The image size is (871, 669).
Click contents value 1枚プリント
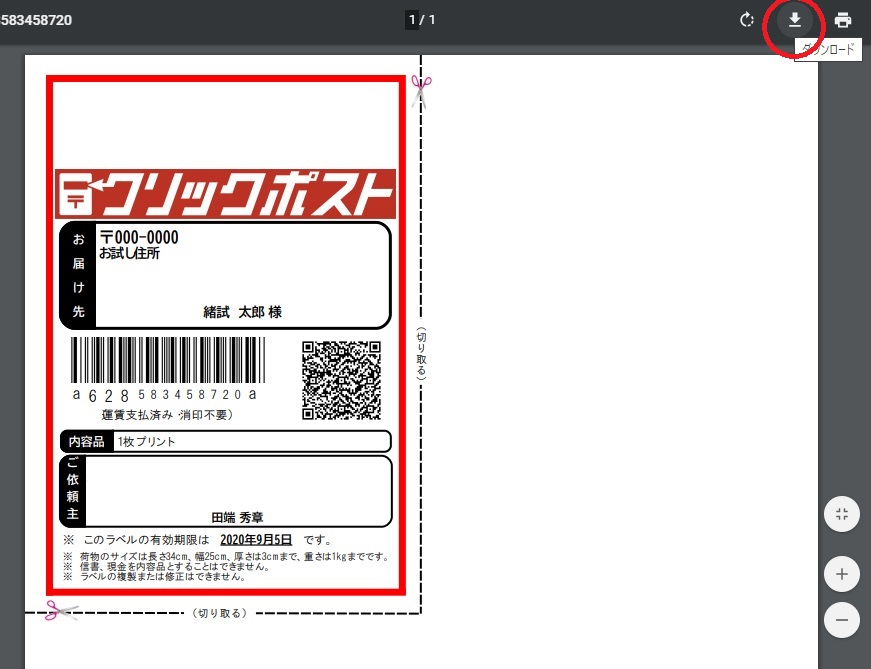tap(147, 442)
